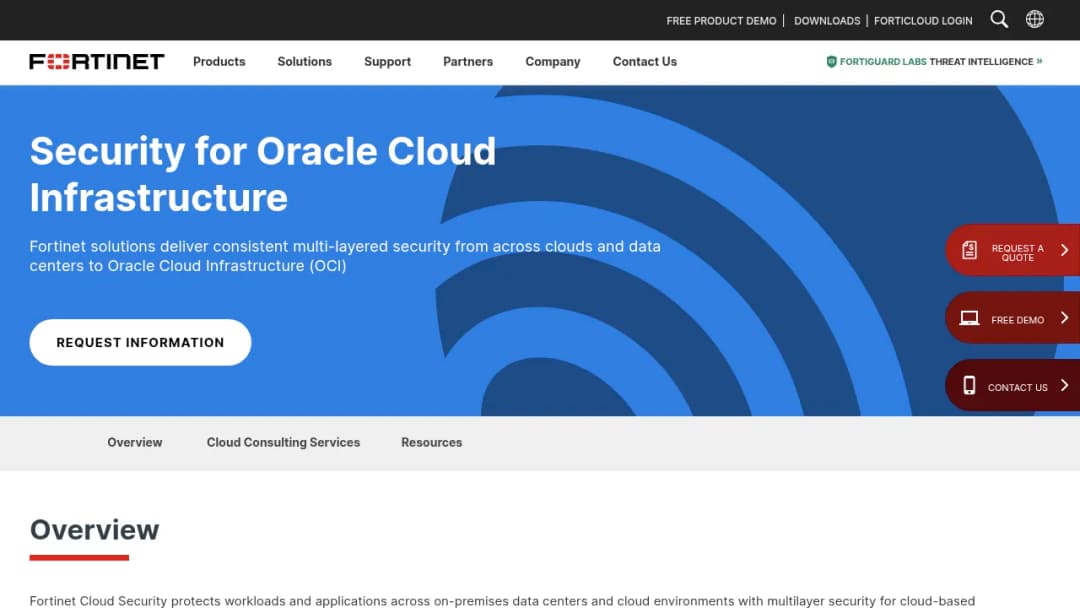The height and width of the screenshot is (608, 1080).
Task: Open the search magnifier icon
Action: [x=999, y=19]
